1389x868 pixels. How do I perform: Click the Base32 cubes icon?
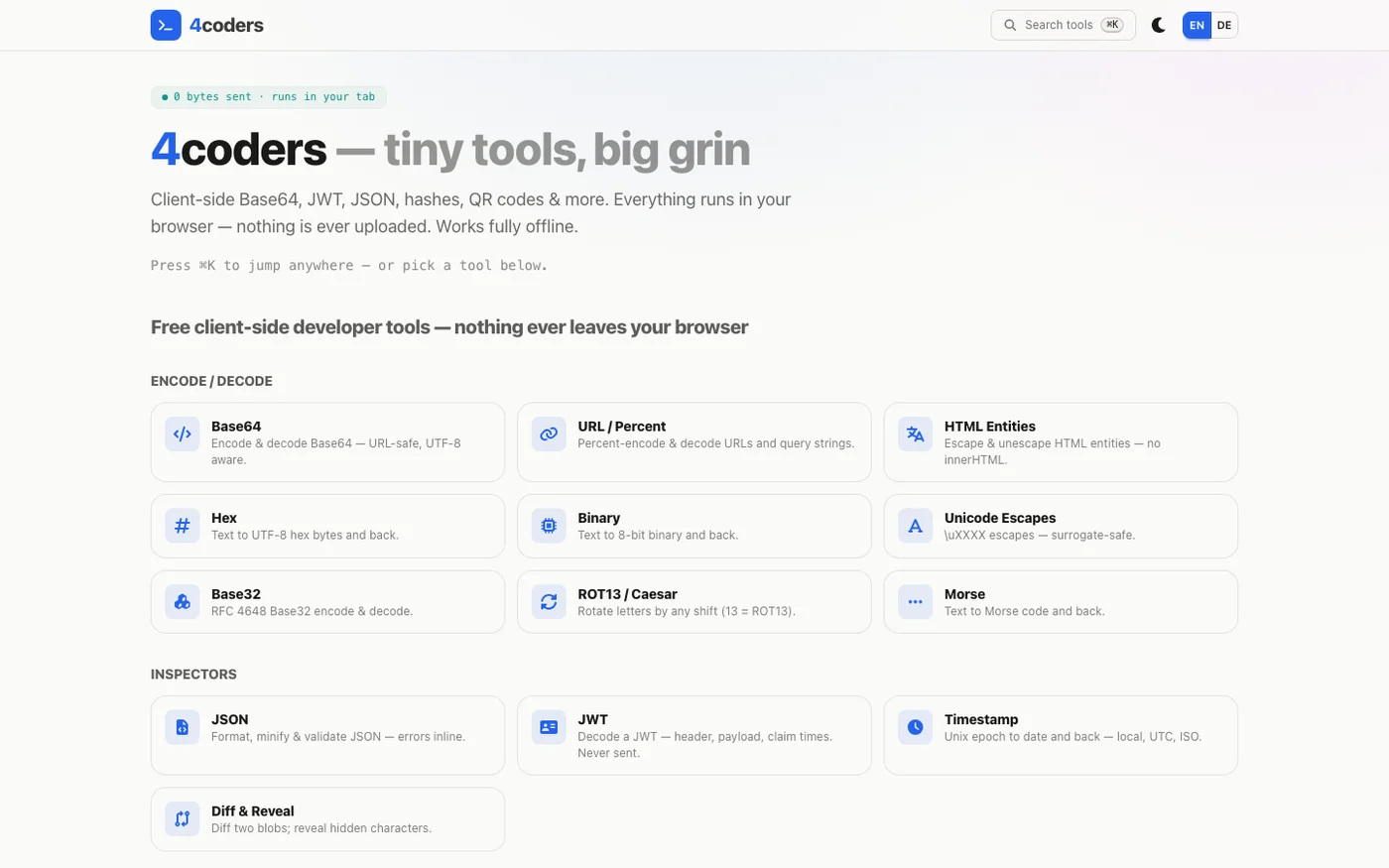tap(183, 601)
